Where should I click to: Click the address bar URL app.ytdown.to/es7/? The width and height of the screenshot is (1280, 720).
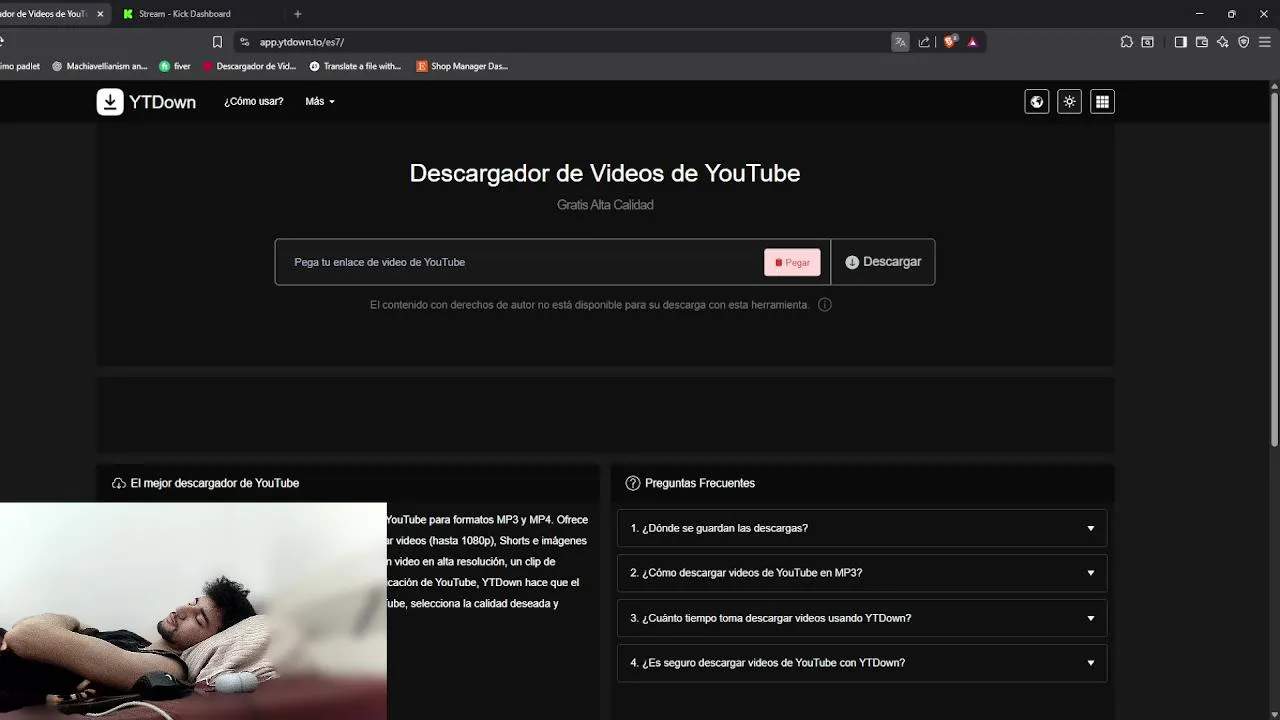(x=302, y=42)
